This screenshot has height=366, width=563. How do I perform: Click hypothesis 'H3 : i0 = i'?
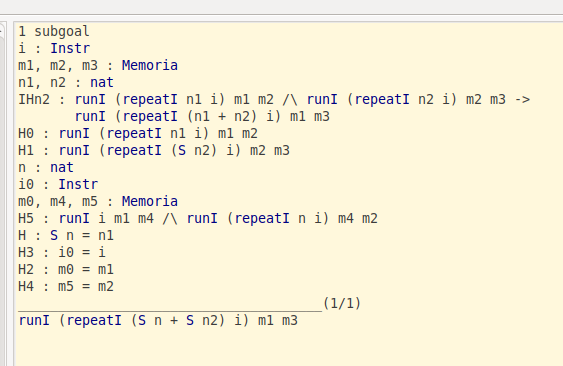62,253
